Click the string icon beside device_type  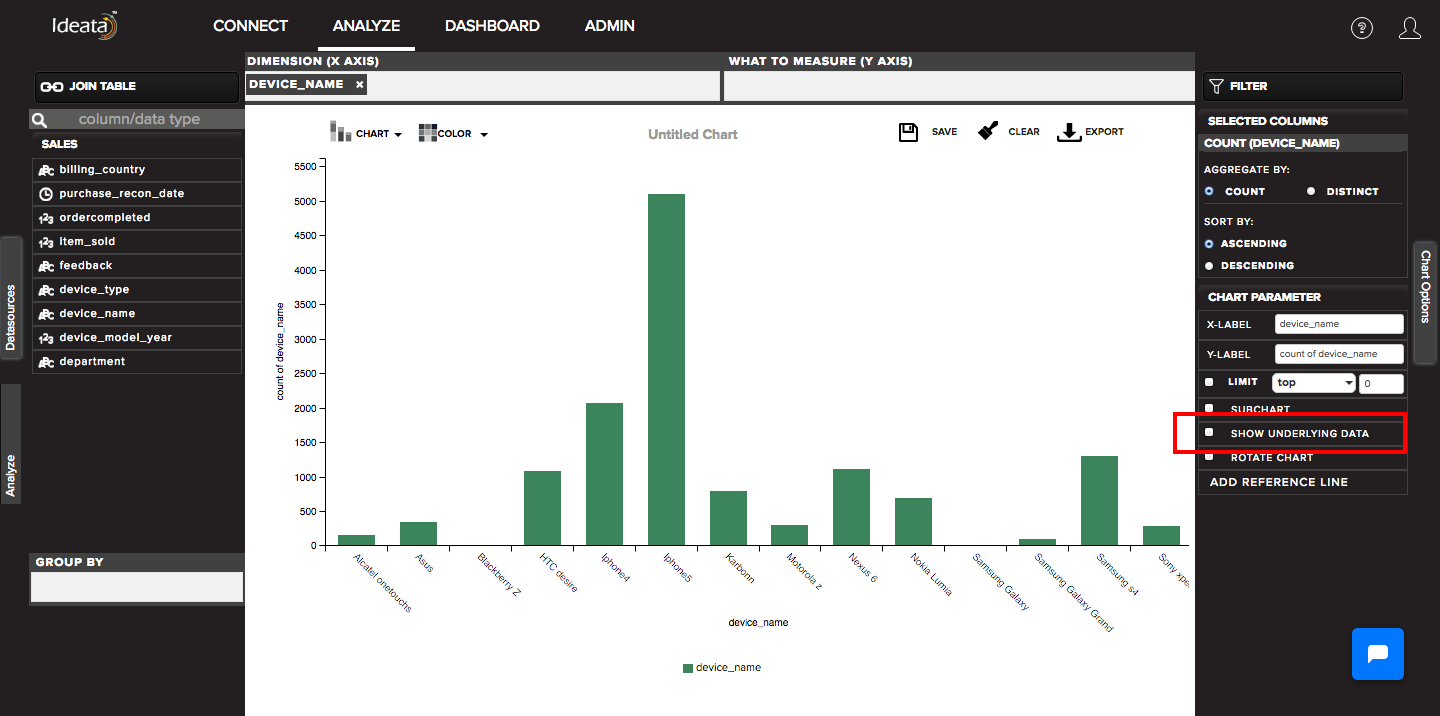pos(46,290)
